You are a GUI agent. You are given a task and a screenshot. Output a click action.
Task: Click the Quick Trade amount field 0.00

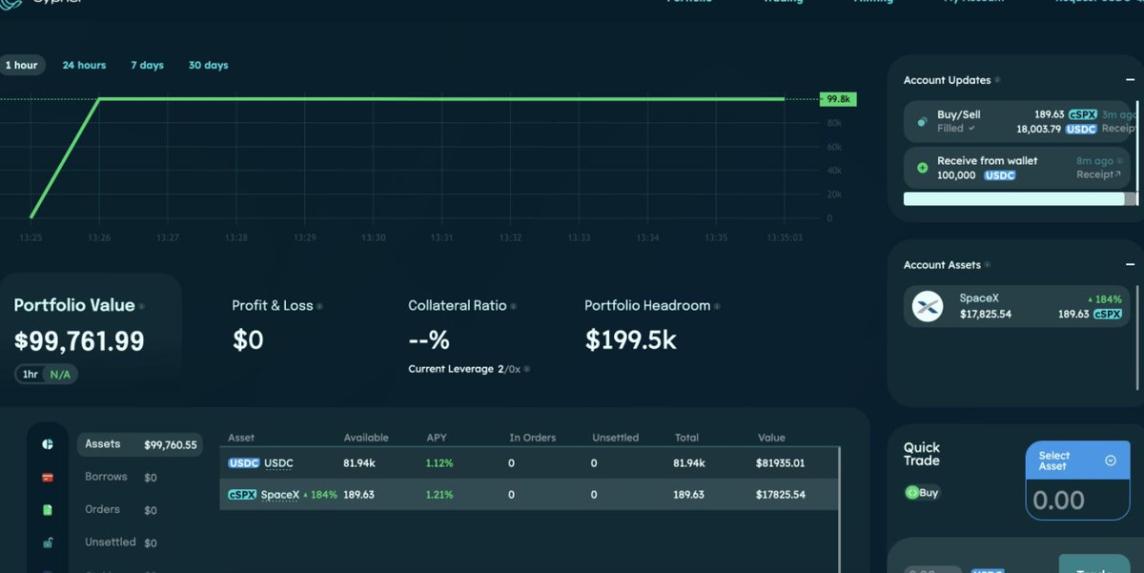click(1078, 500)
